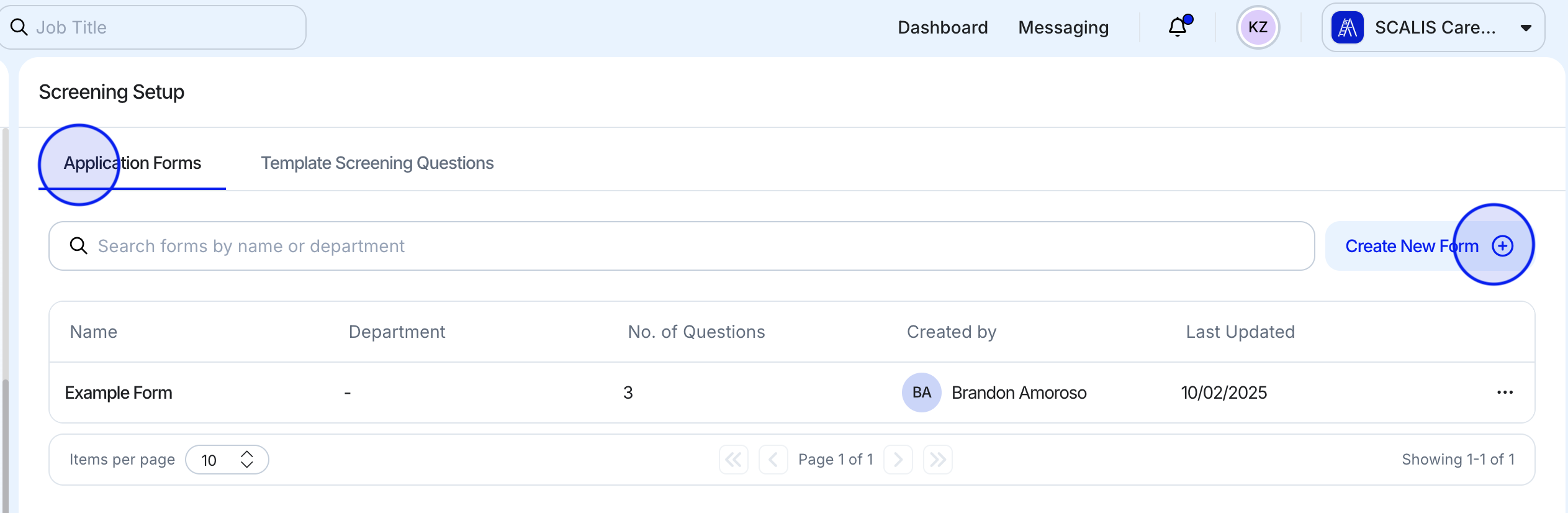
Task: Click the plus icon on Create New Form
Action: coord(1502,245)
